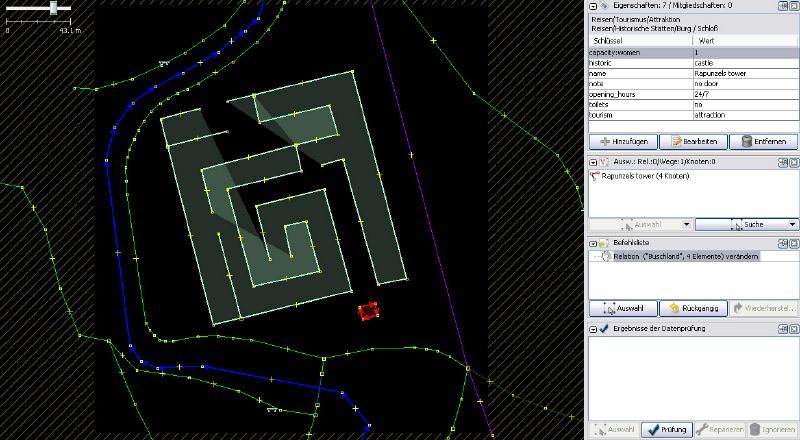Select the opening_hours row in the tag table

[x=639, y=94]
